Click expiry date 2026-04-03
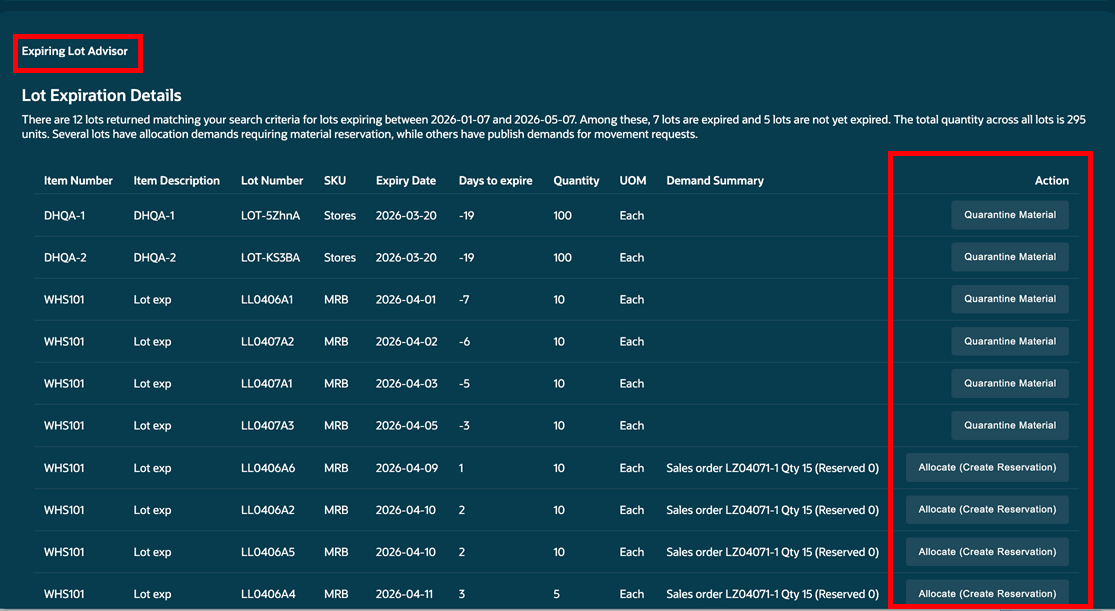Image resolution: width=1115 pixels, height=611 pixels. point(406,383)
